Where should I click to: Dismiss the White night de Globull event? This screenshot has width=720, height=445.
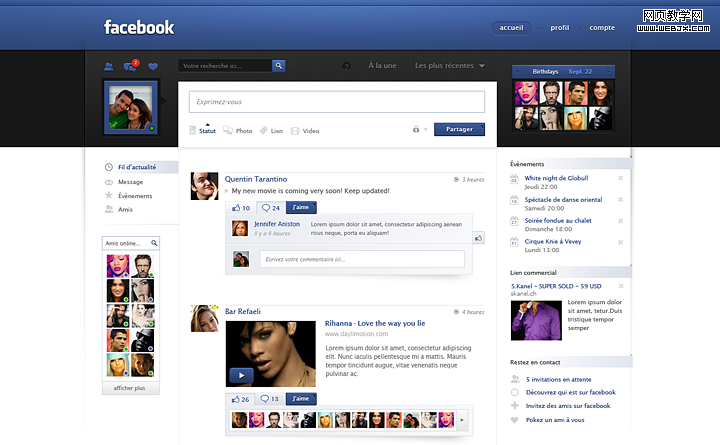(x=620, y=179)
